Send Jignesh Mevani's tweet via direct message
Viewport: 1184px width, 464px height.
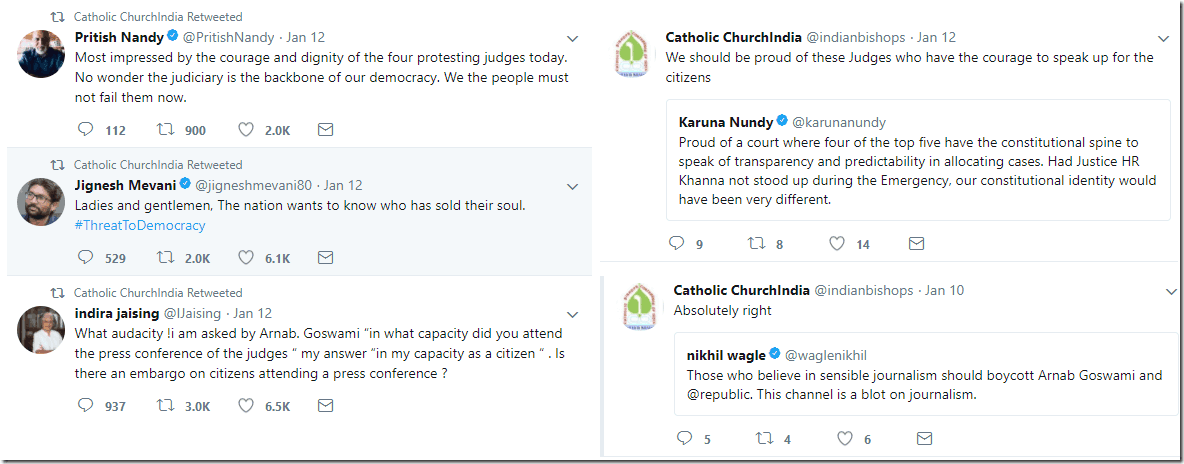[x=325, y=258]
